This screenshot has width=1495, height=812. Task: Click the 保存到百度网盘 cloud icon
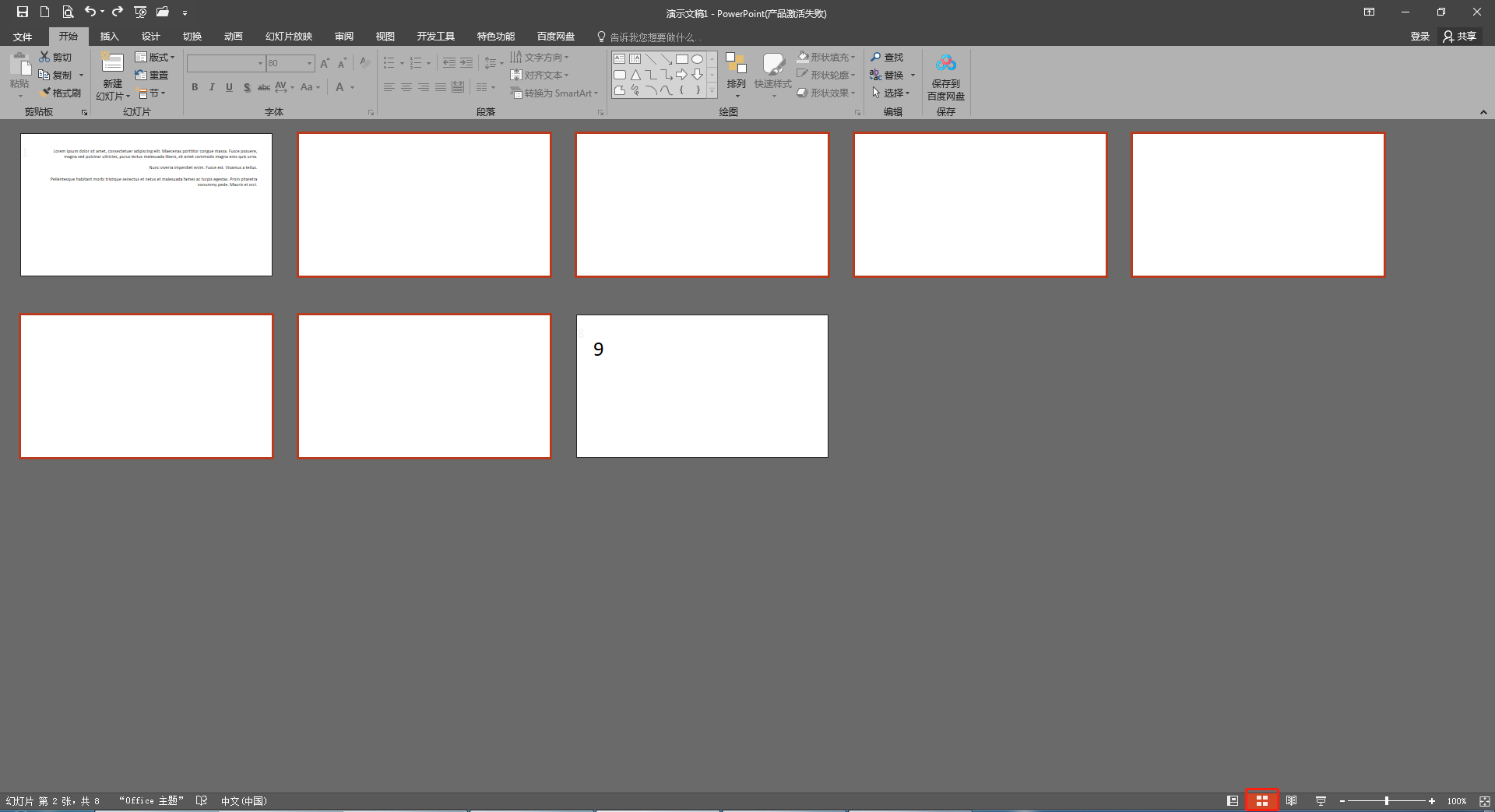(945, 63)
